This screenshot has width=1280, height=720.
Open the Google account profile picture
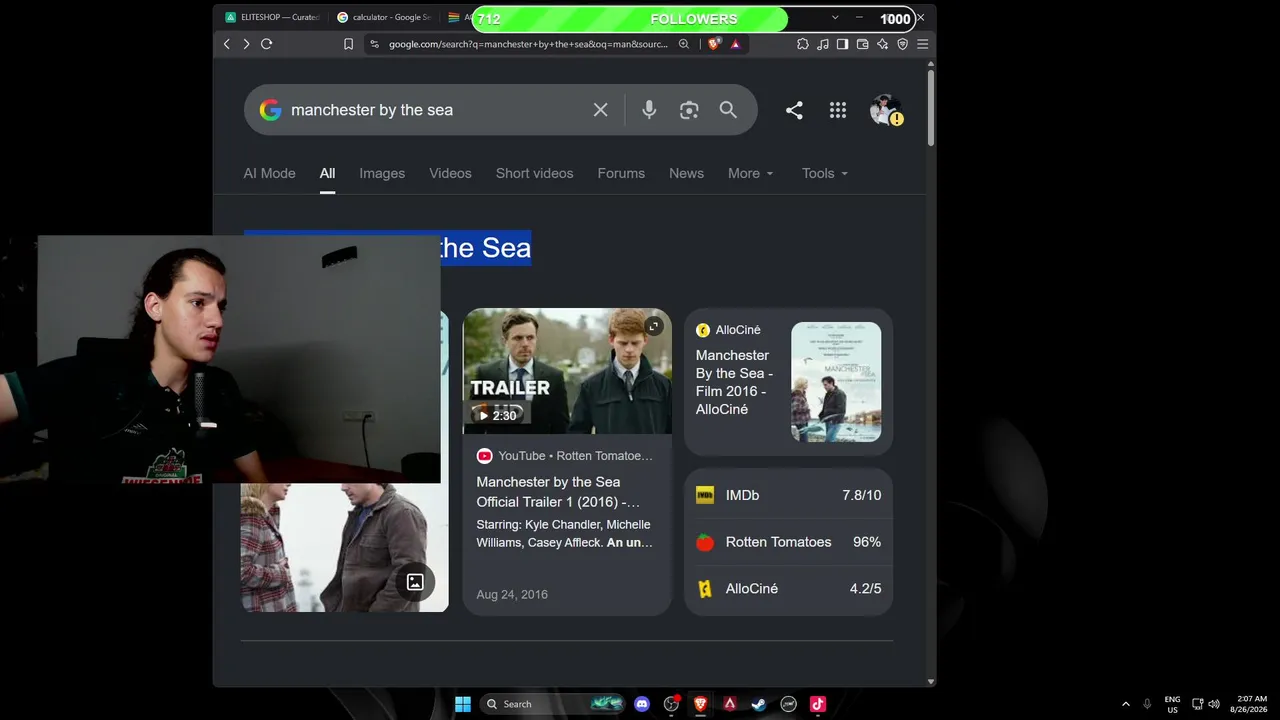pyautogui.click(x=885, y=110)
